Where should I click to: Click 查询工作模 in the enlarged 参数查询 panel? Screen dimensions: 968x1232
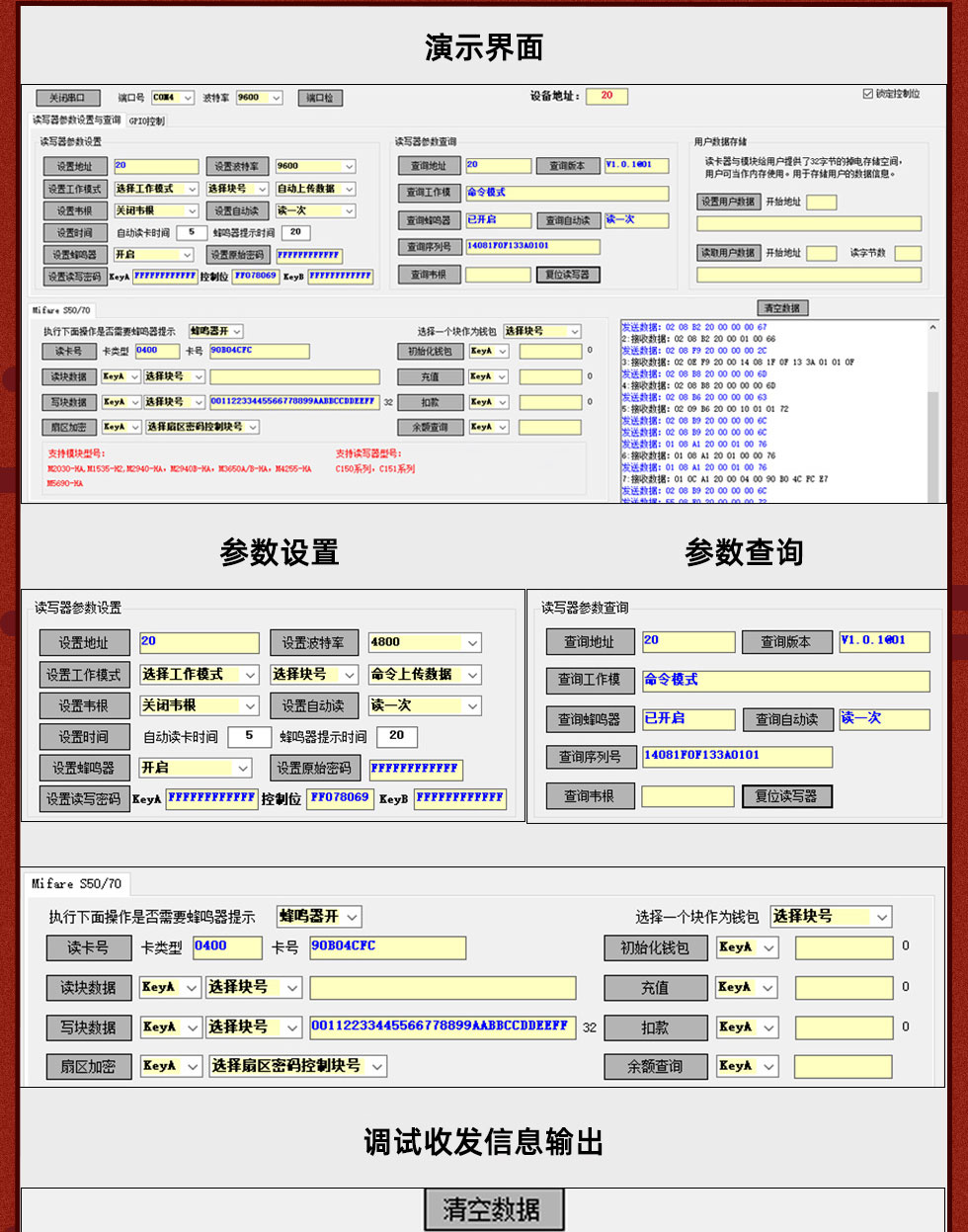589,680
